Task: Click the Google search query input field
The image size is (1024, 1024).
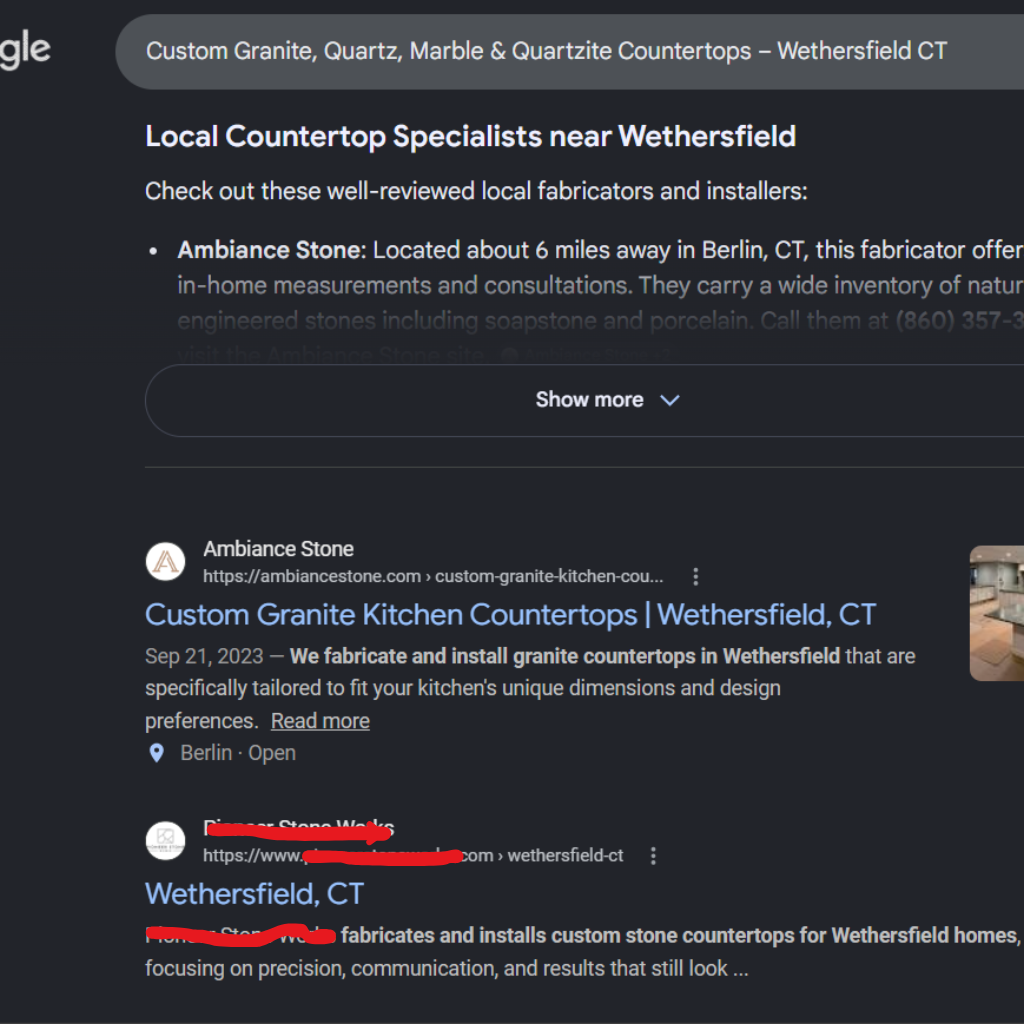Action: [569, 52]
